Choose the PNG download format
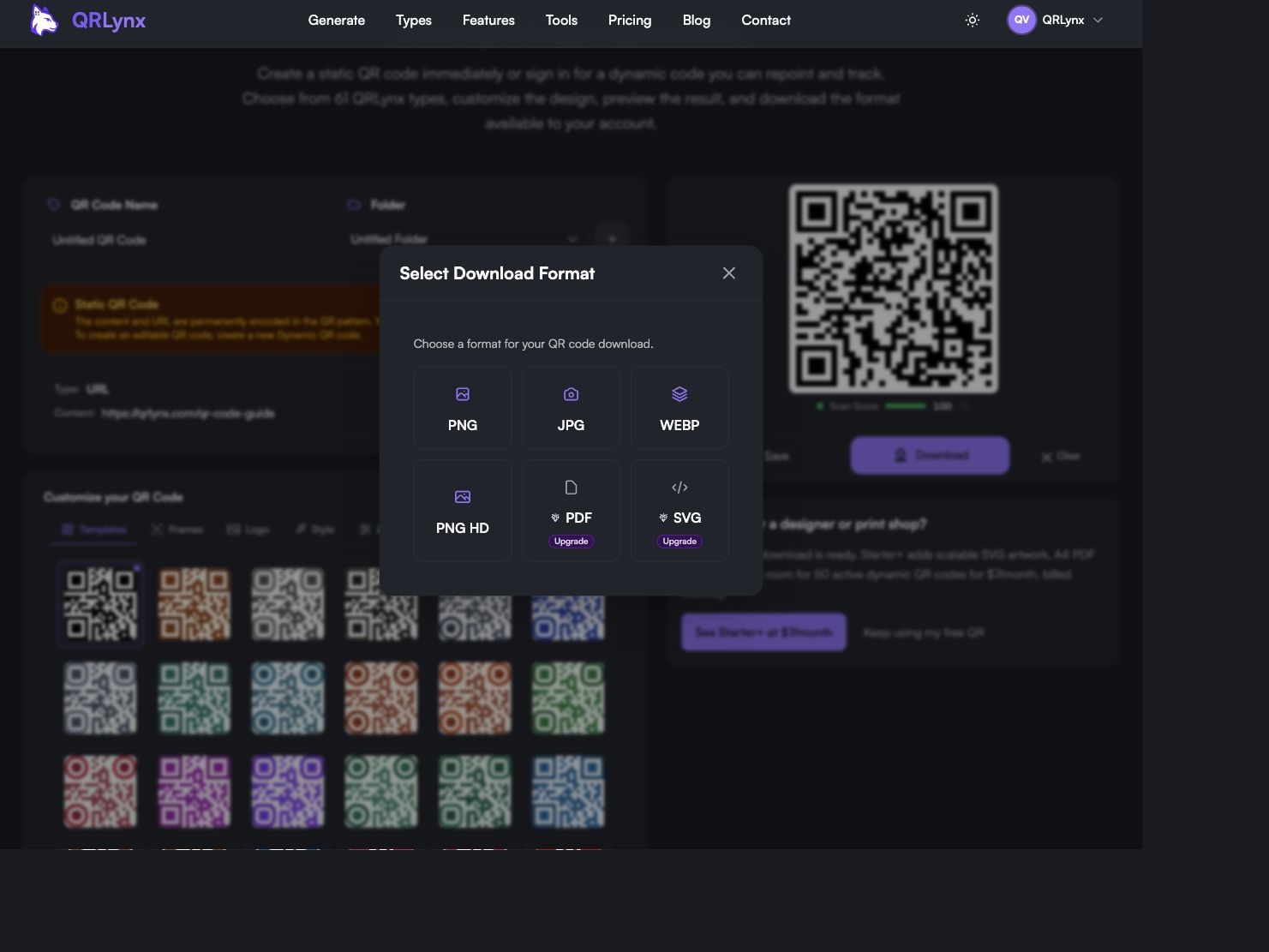 [x=463, y=408]
